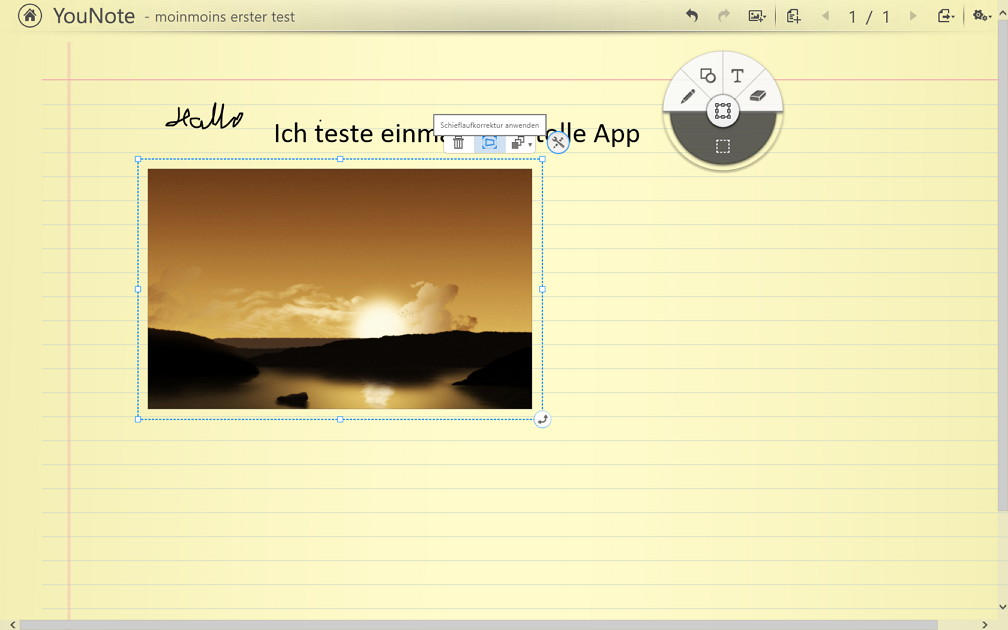Click the vertical scroll down arrow
This screenshot has width=1008, height=630.
[x=1002, y=607]
